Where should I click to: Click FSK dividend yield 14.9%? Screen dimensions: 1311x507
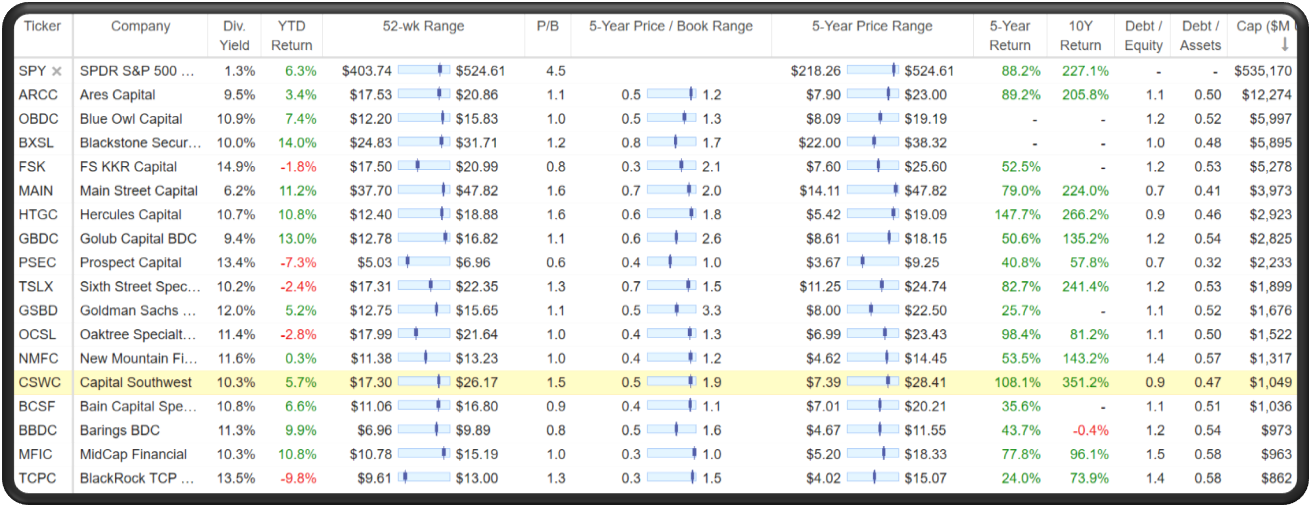(237, 167)
